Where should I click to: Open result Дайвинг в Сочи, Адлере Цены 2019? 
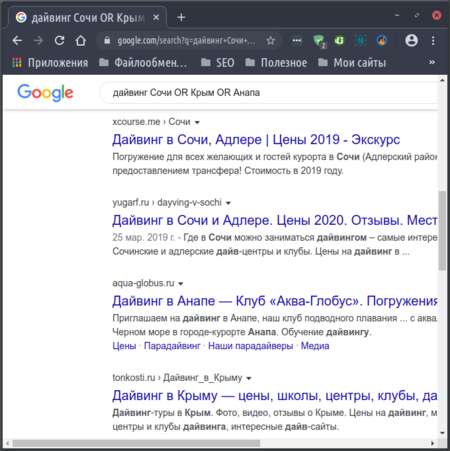pyautogui.click(x=256, y=140)
